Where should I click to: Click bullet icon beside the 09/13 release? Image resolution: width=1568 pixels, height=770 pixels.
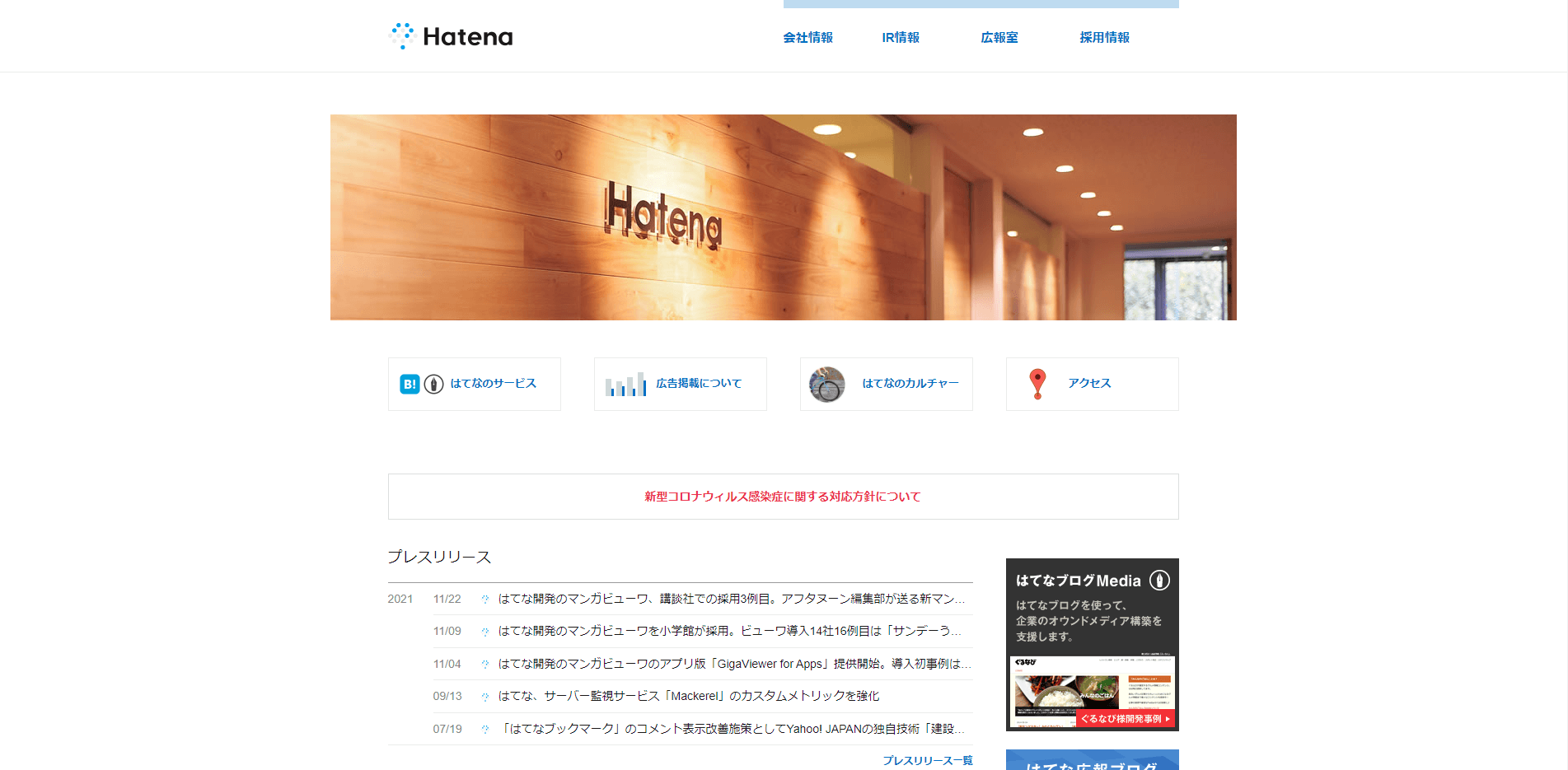click(485, 697)
